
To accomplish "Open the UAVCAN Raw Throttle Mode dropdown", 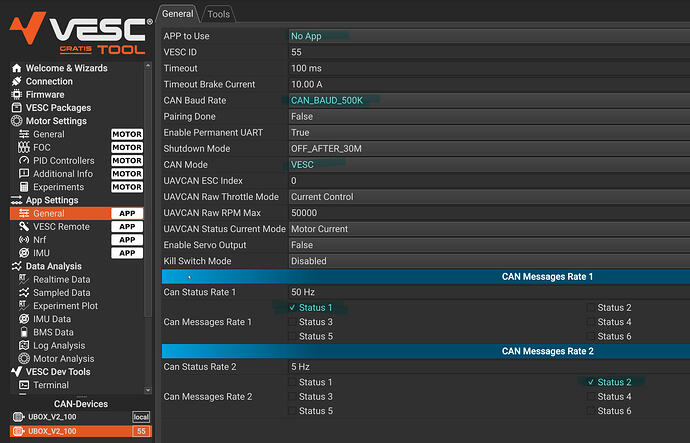I will pyautogui.click(x=489, y=197).
